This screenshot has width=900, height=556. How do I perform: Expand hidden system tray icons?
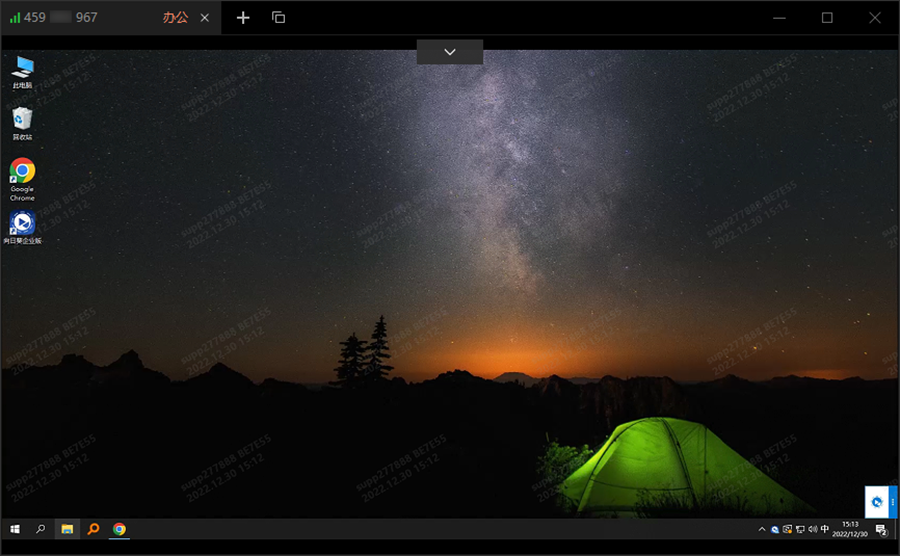762,529
